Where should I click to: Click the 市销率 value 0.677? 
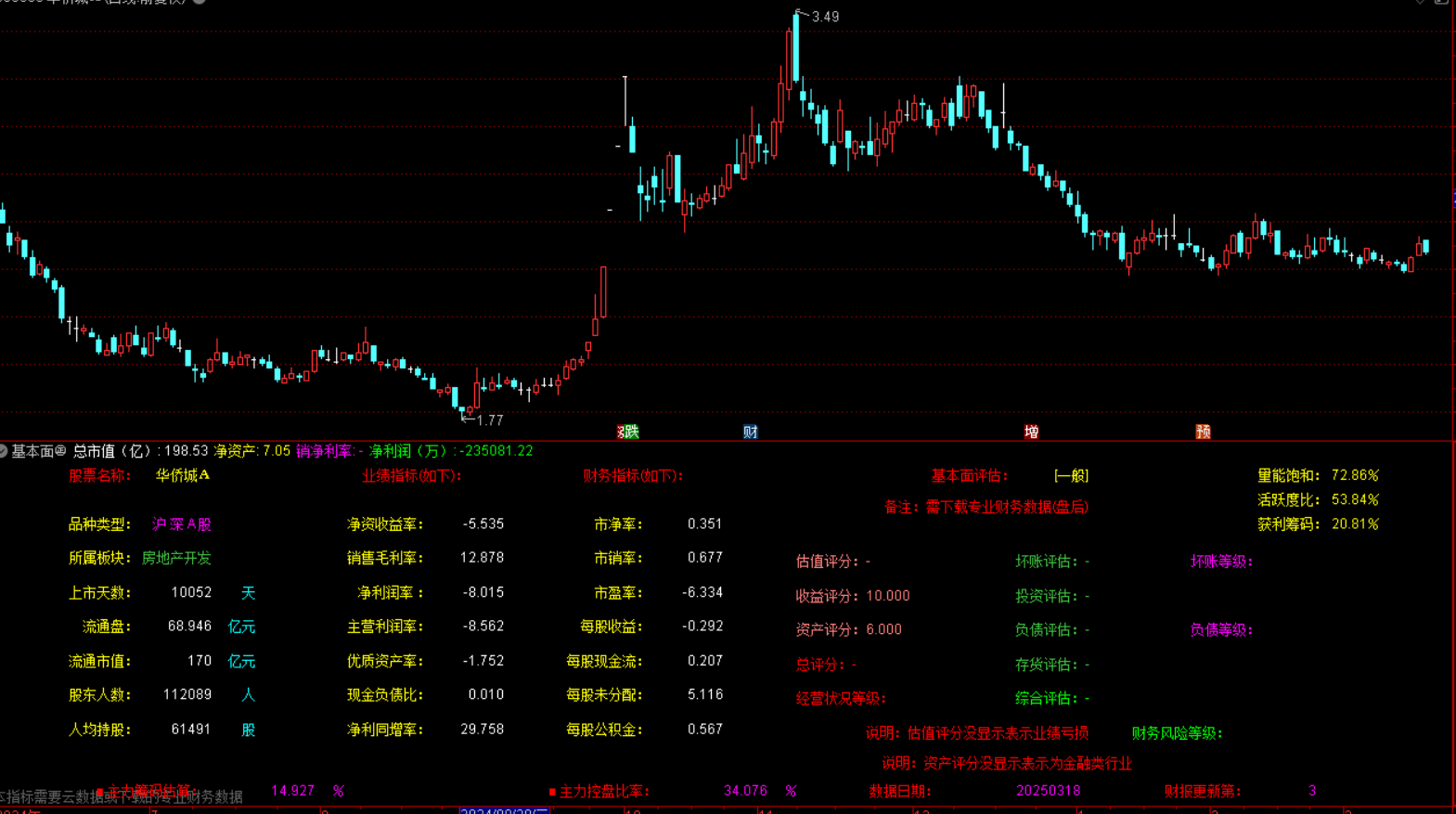coord(705,558)
